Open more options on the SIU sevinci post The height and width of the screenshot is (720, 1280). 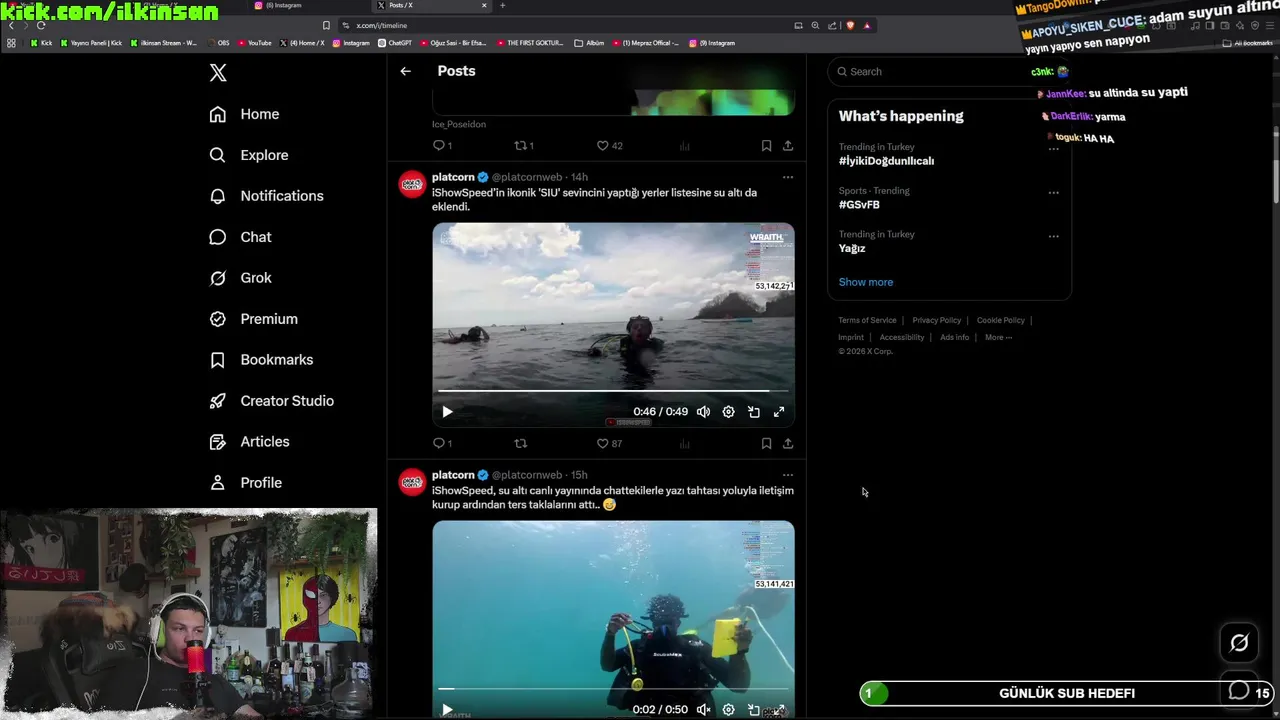point(788,177)
